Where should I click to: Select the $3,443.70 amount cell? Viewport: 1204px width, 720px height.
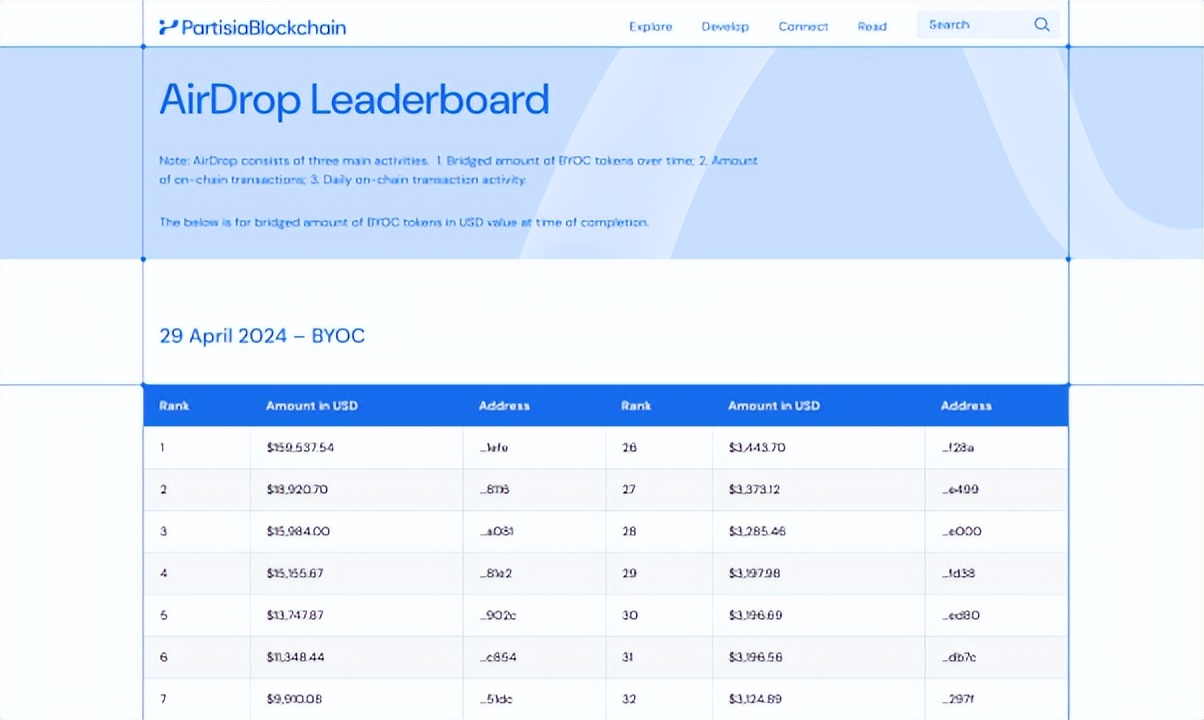click(819, 448)
